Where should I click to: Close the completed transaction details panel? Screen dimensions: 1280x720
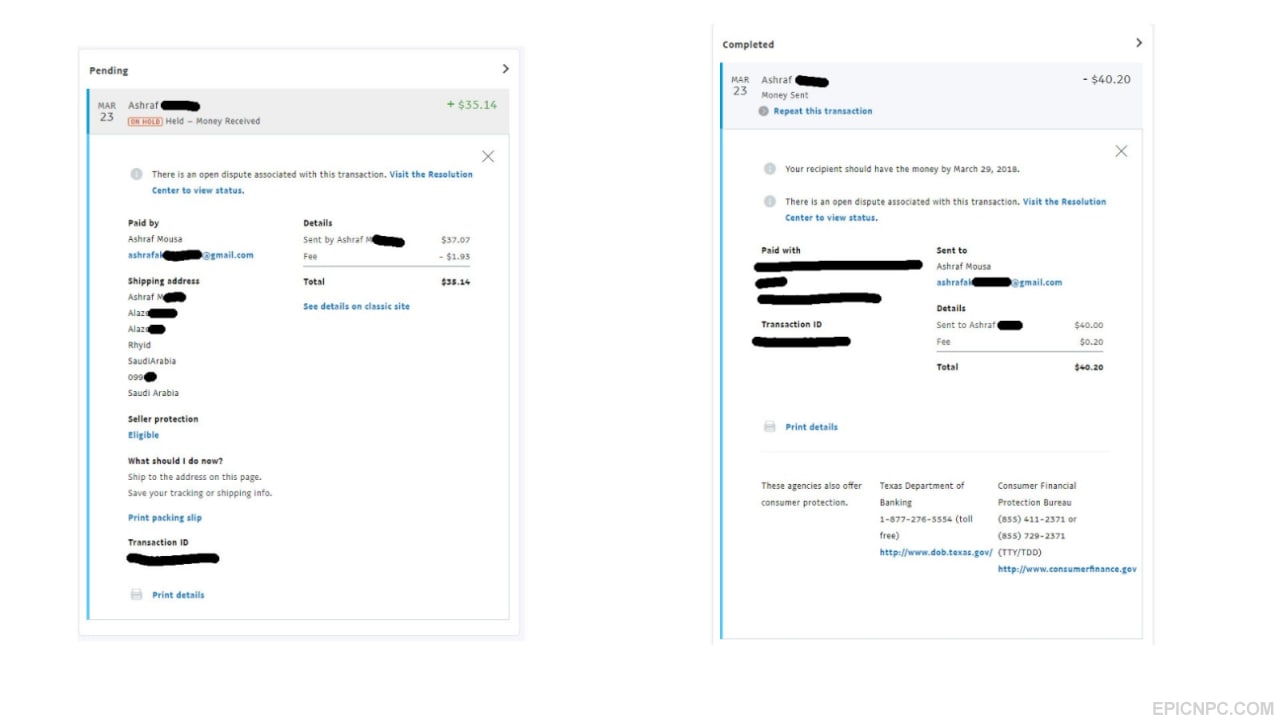[x=1121, y=151]
